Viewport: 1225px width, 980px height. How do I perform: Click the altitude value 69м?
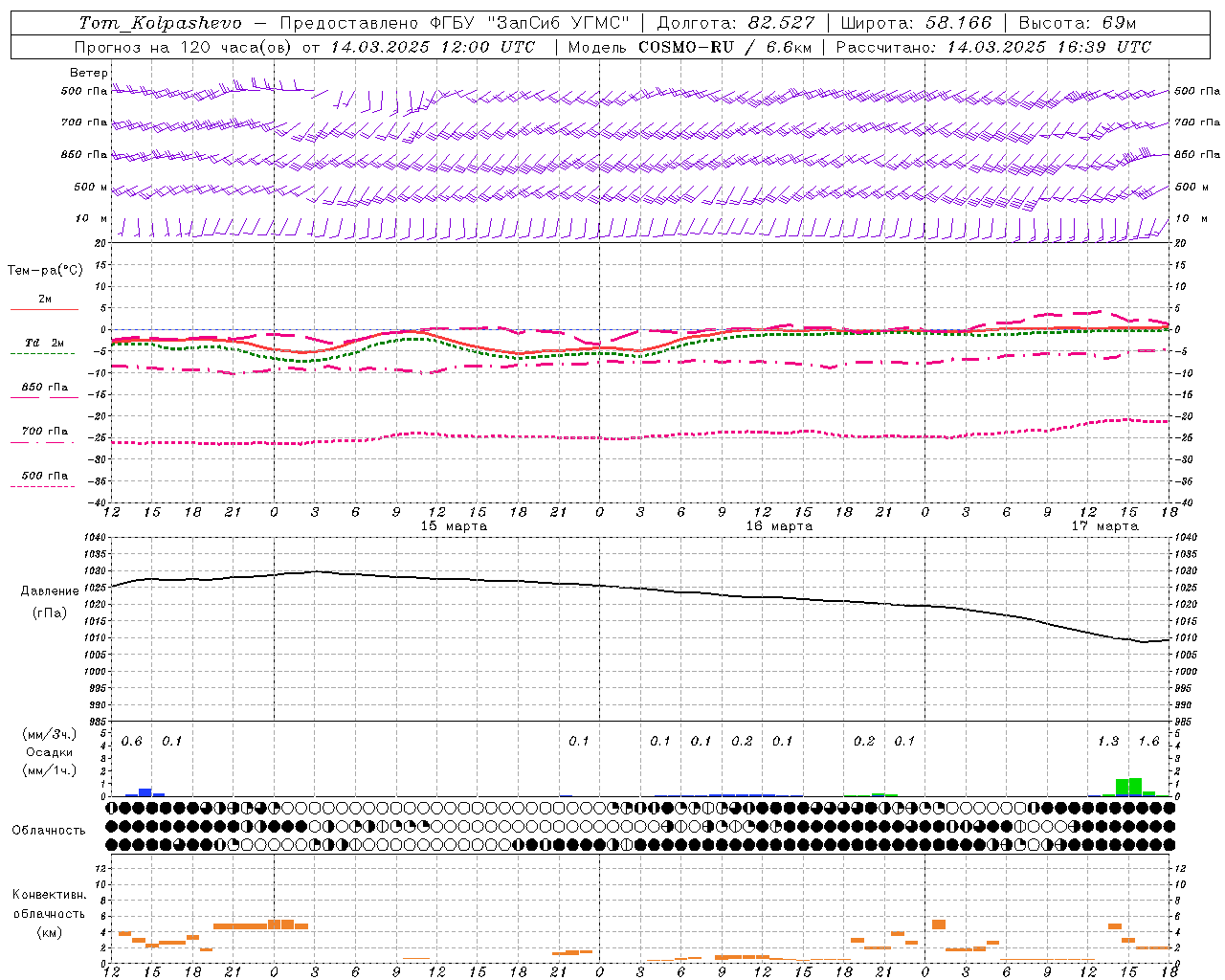pyautogui.click(x=1119, y=23)
